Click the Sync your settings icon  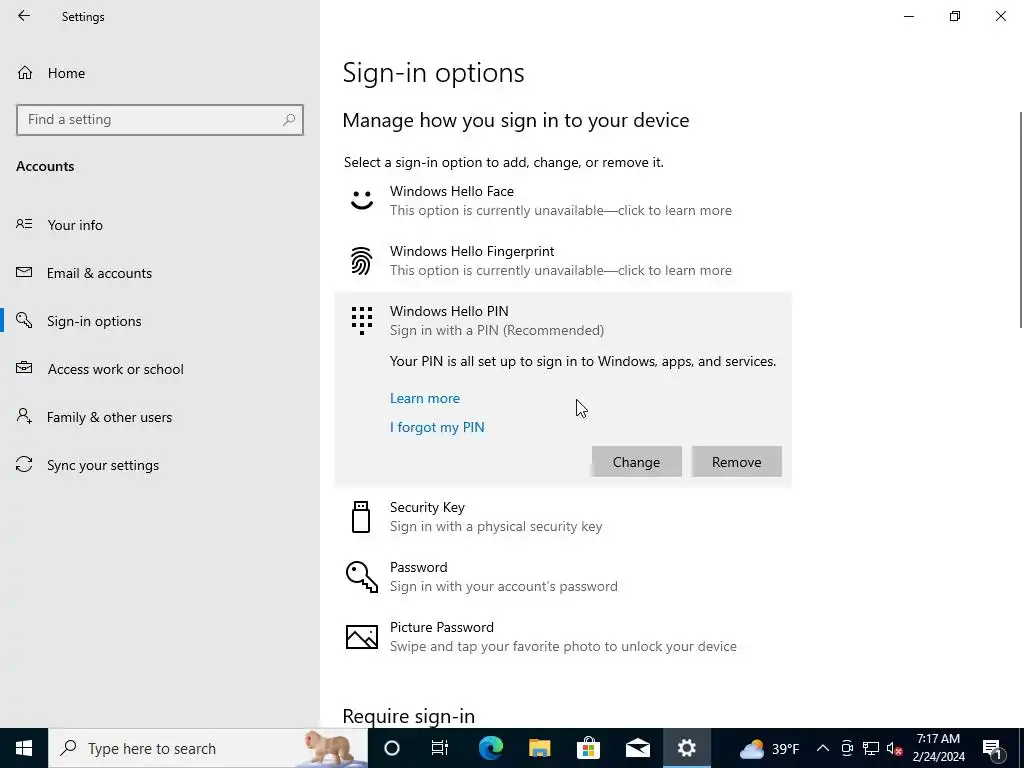pyautogui.click(x=24, y=464)
